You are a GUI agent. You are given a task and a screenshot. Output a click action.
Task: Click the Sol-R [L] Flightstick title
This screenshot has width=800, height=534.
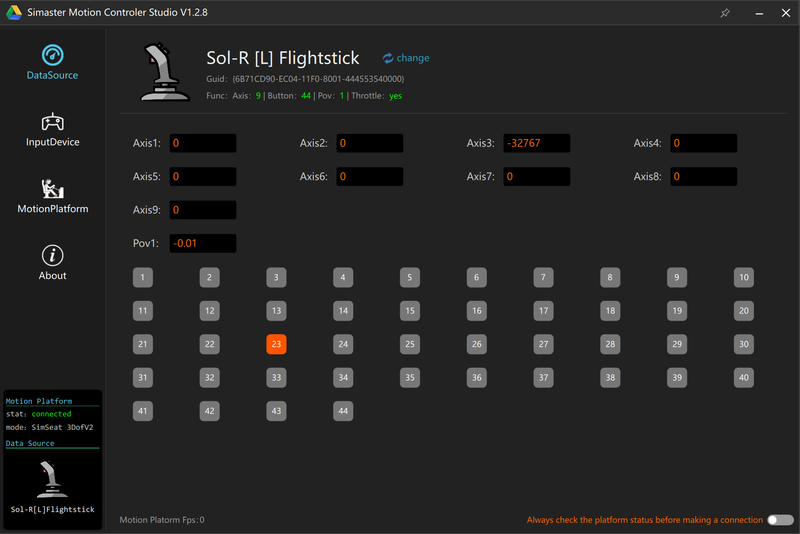click(x=283, y=58)
